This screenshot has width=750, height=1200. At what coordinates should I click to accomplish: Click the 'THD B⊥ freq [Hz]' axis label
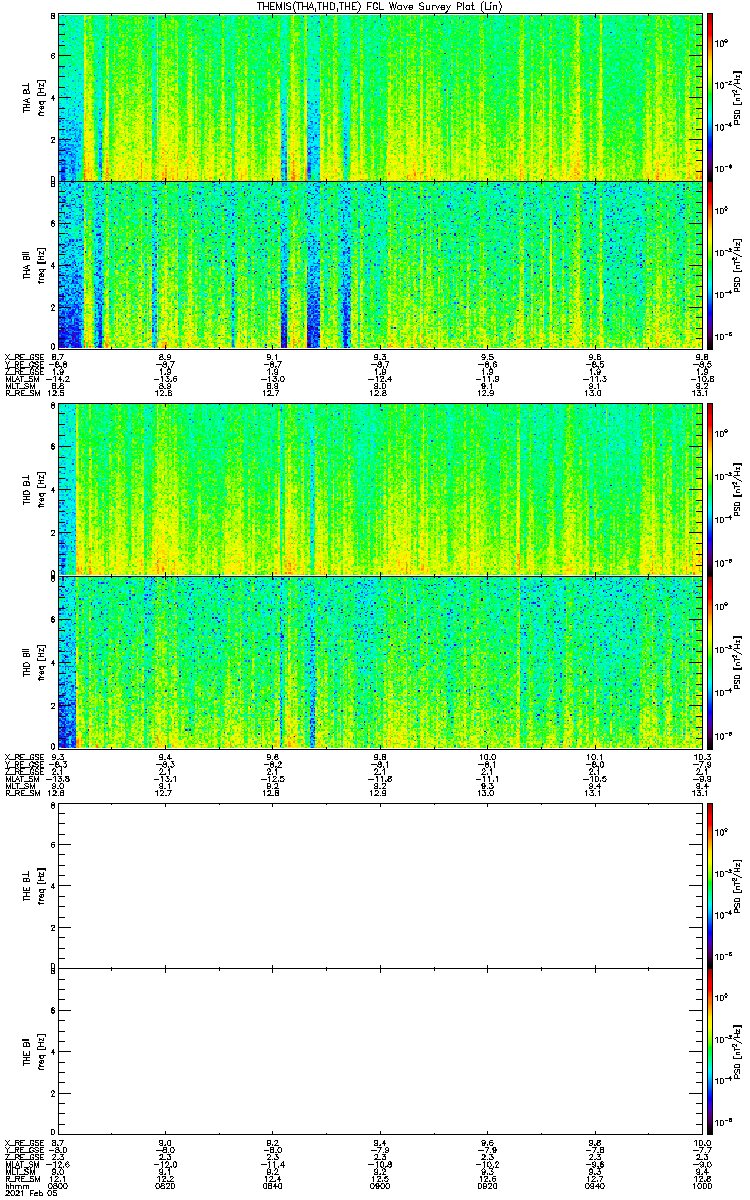[34, 489]
